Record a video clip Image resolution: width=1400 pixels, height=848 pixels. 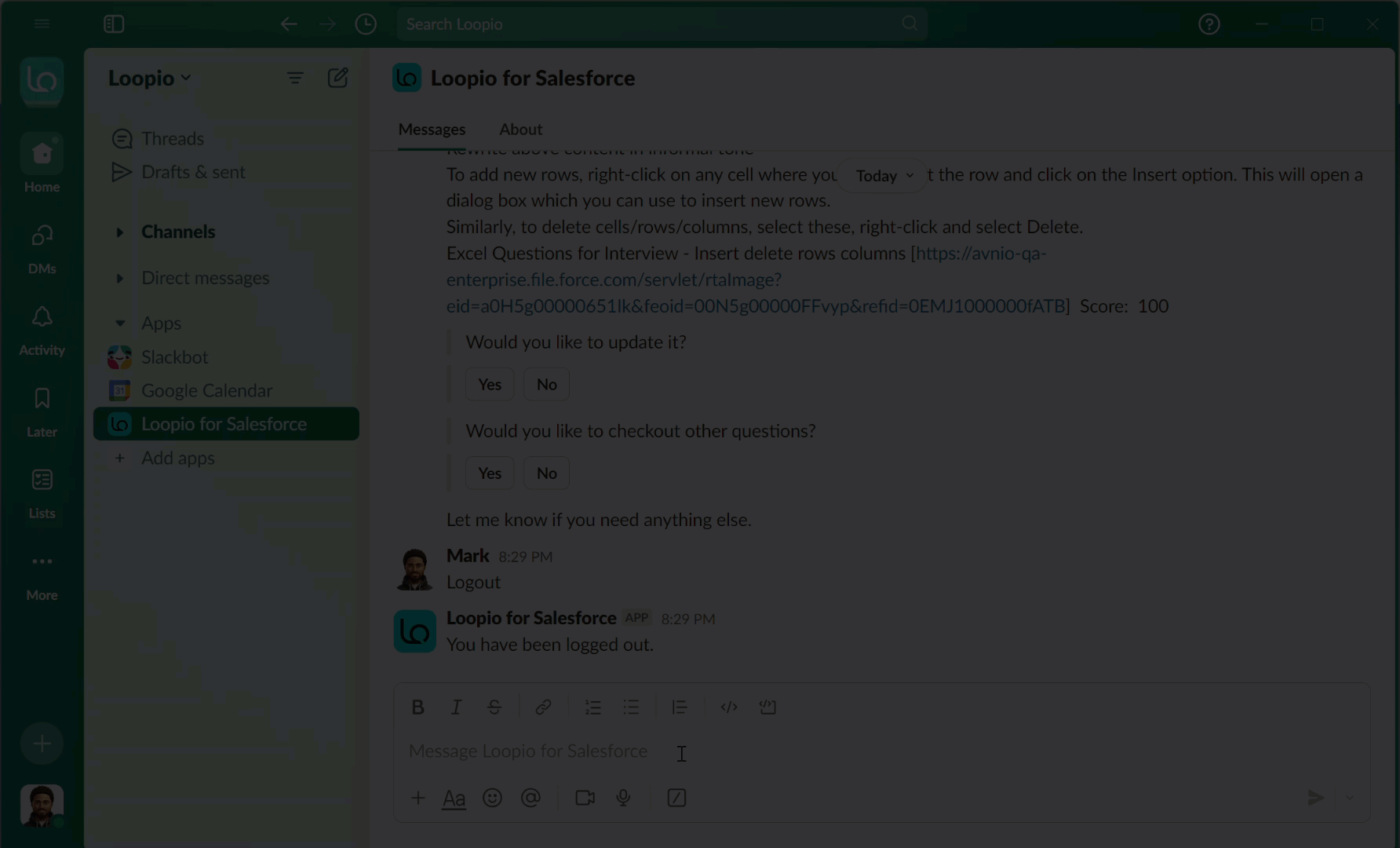click(584, 798)
